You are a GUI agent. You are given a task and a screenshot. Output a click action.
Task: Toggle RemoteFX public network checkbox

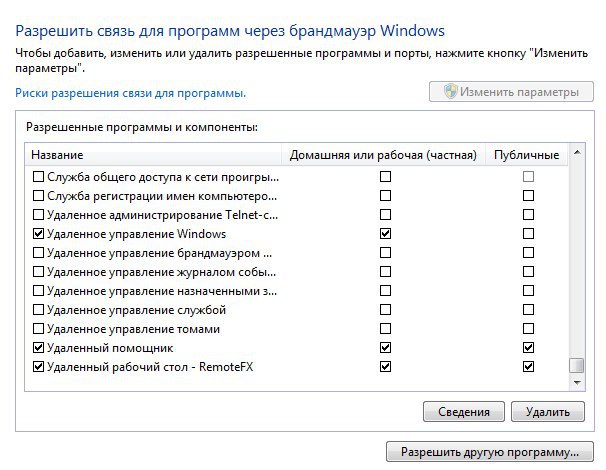[528, 366]
